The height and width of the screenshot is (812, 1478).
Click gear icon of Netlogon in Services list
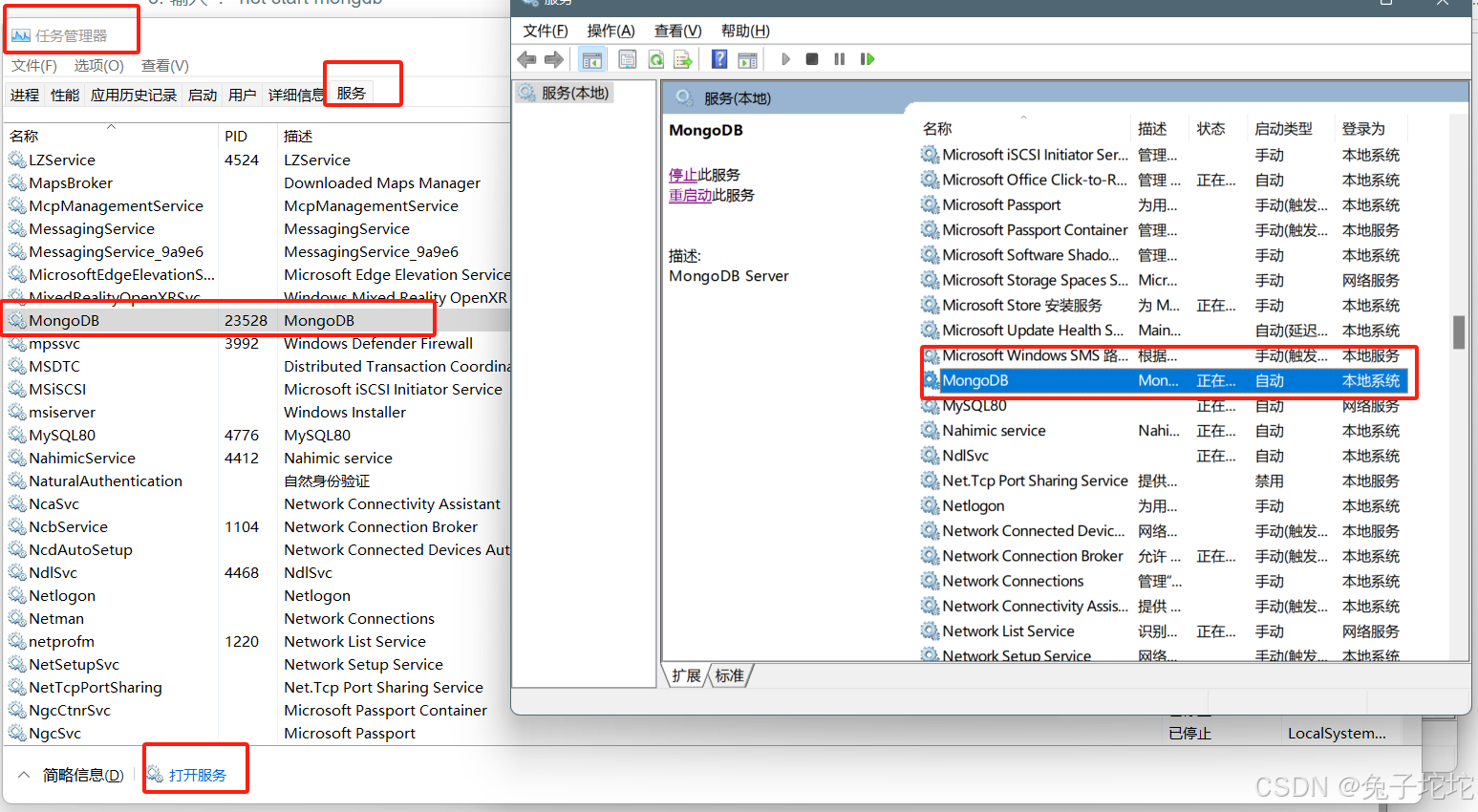pos(931,505)
